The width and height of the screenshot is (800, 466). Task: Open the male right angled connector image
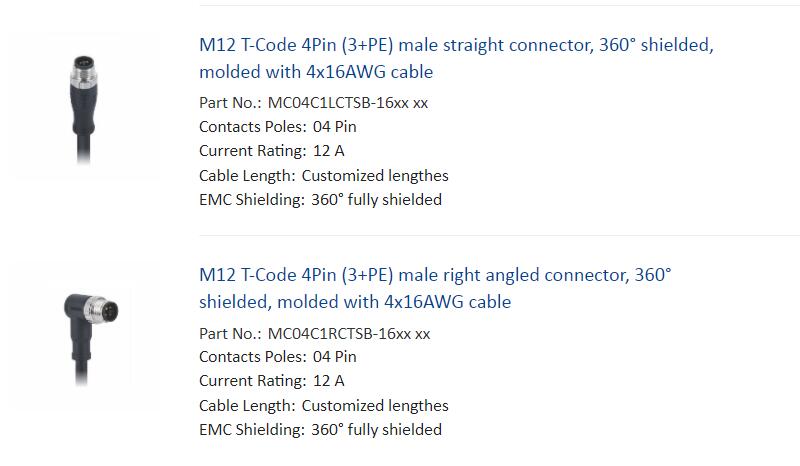click(84, 337)
